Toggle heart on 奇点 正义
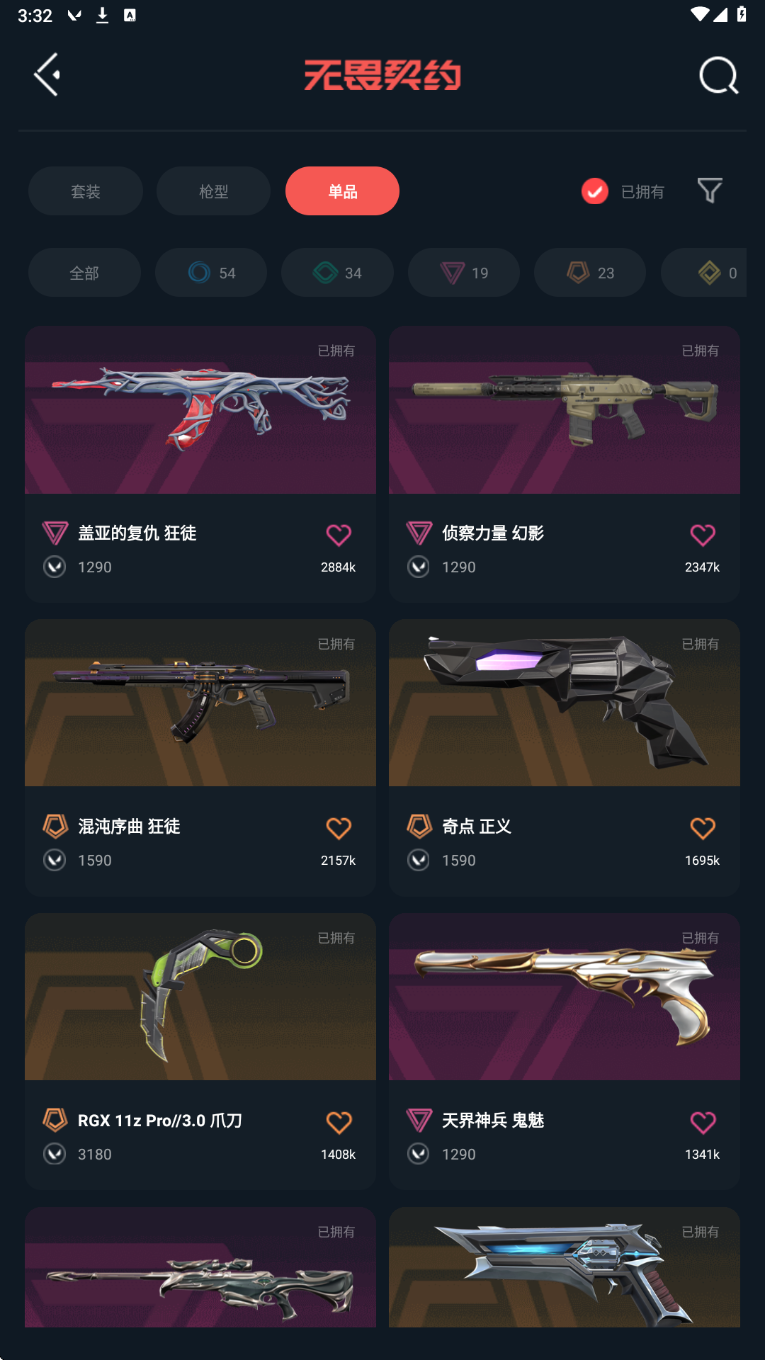 703,828
